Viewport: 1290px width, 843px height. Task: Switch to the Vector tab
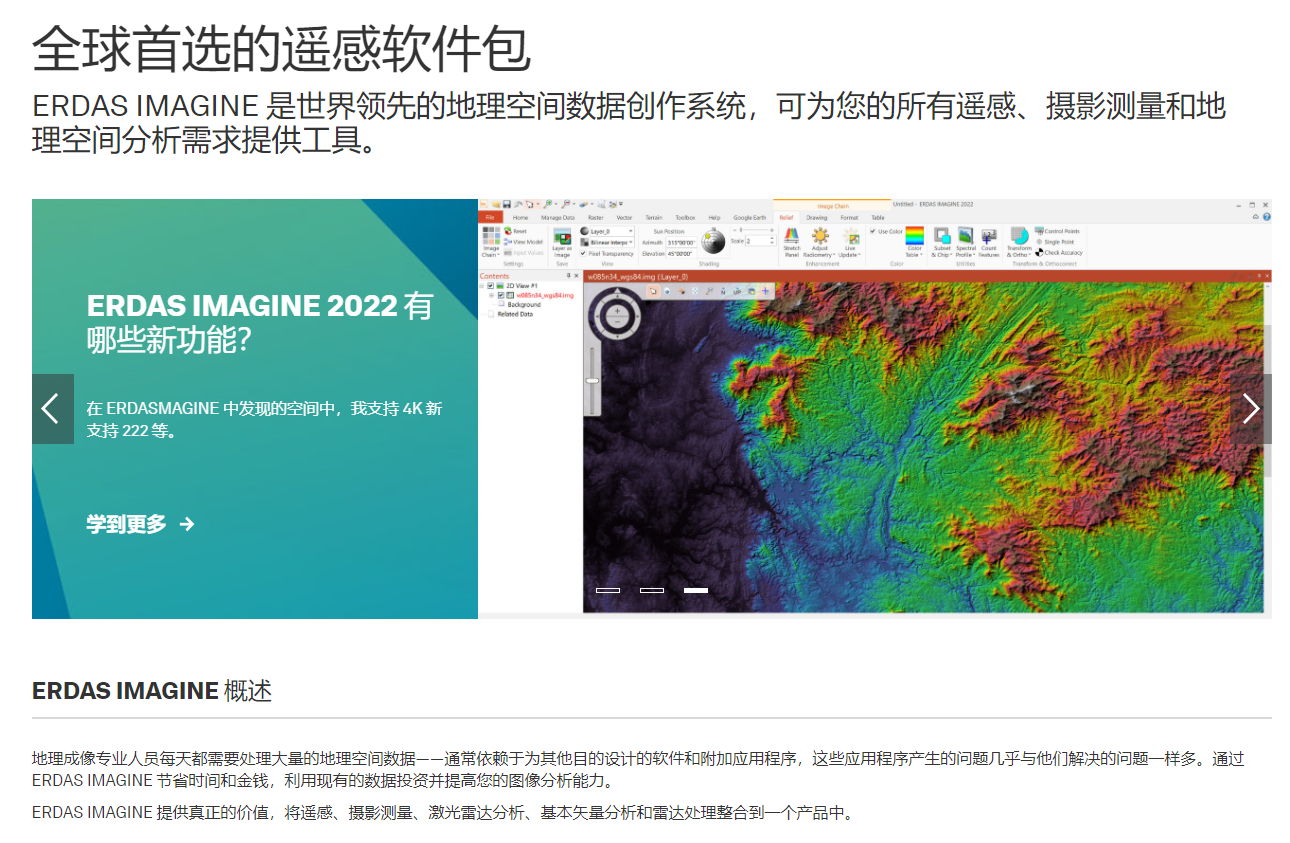click(624, 217)
